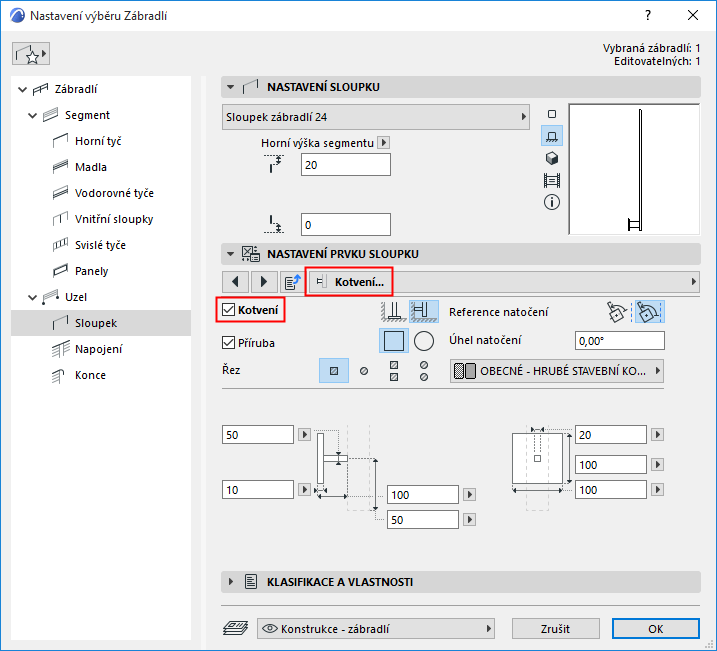Select single round section option

364,371
